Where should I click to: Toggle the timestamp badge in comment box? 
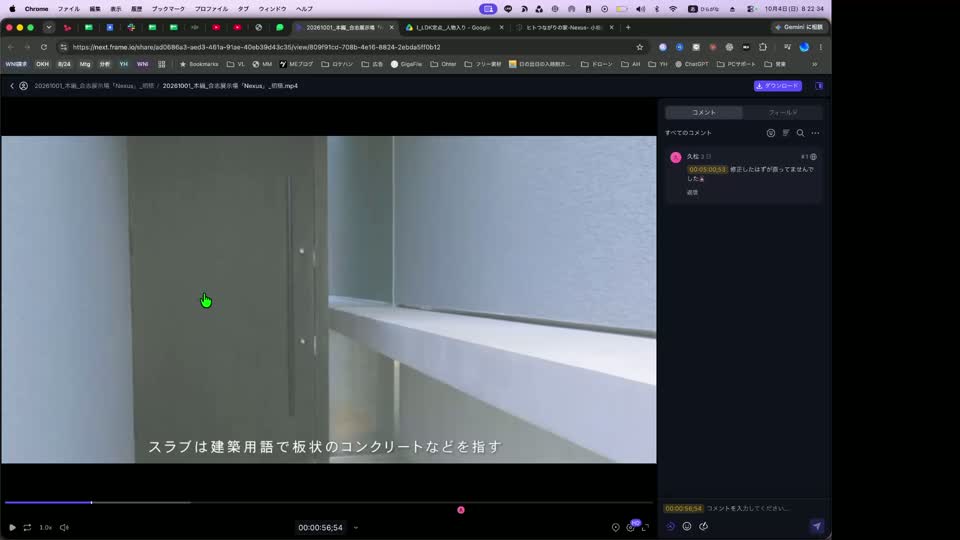coord(683,508)
